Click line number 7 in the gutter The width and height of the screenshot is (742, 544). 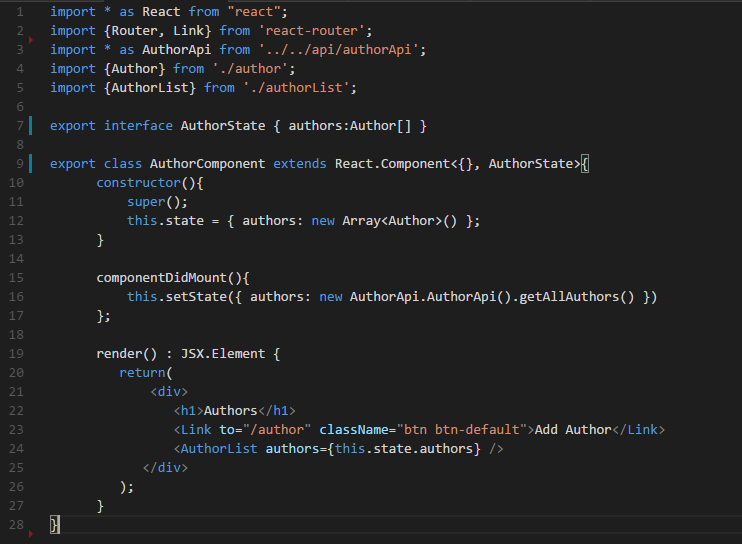click(20, 125)
